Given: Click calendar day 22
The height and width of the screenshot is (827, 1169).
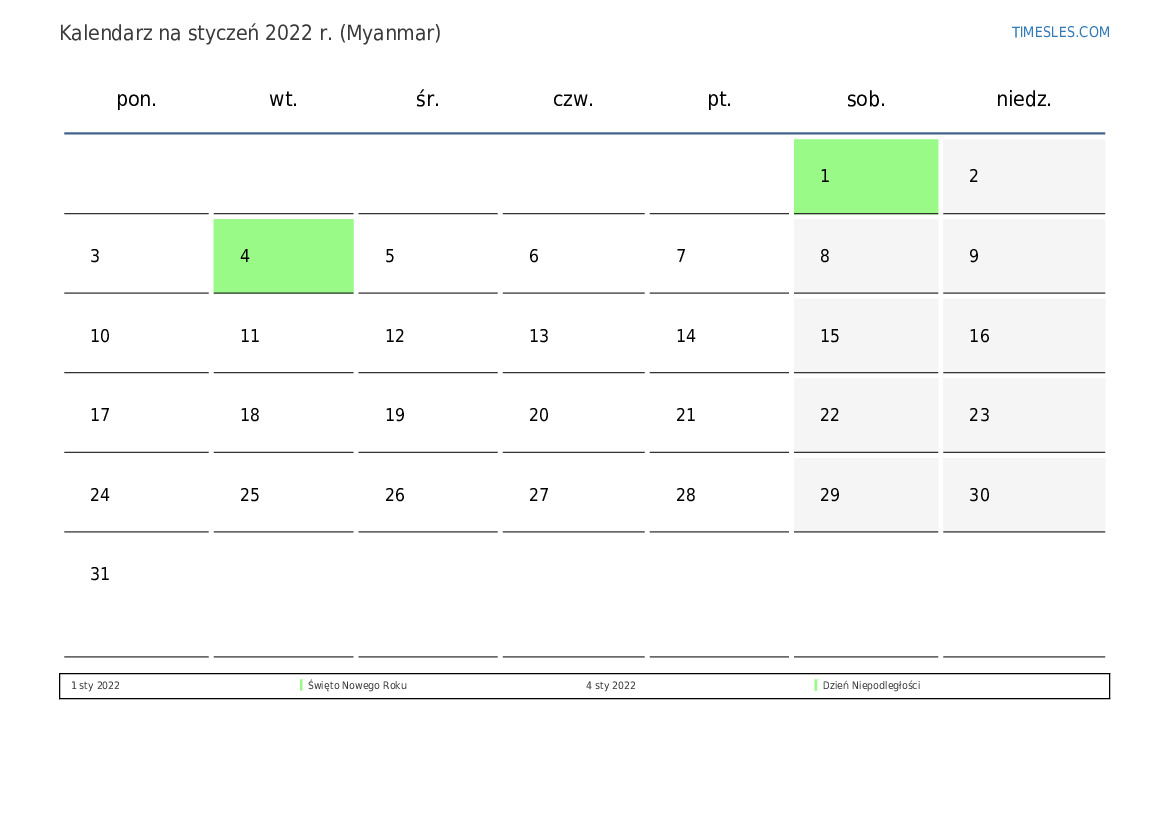Looking at the screenshot, I should click(866, 415).
